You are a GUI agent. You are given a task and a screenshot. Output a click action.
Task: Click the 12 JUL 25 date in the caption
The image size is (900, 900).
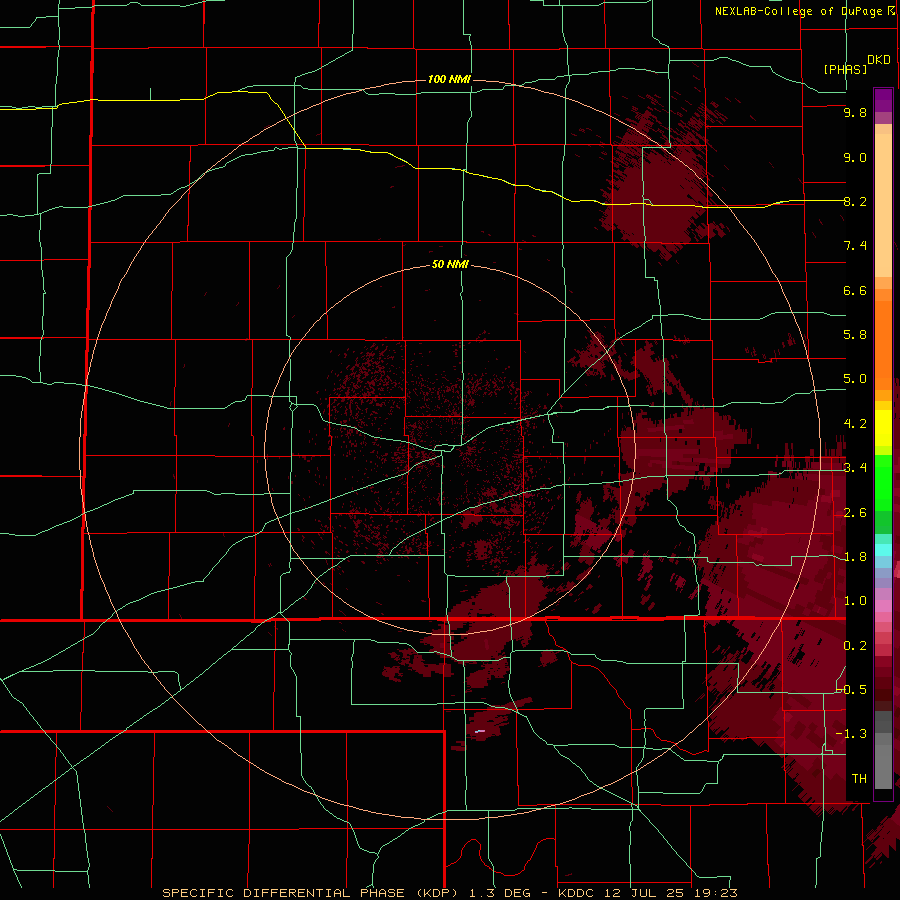point(646,893)
